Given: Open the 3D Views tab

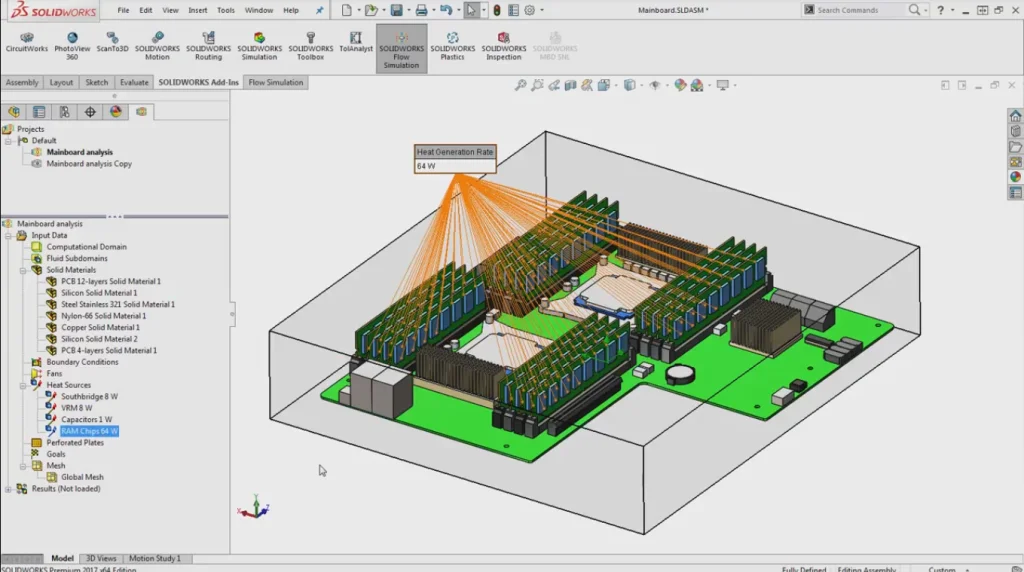Looking at the screenshot, I should 101,558.
